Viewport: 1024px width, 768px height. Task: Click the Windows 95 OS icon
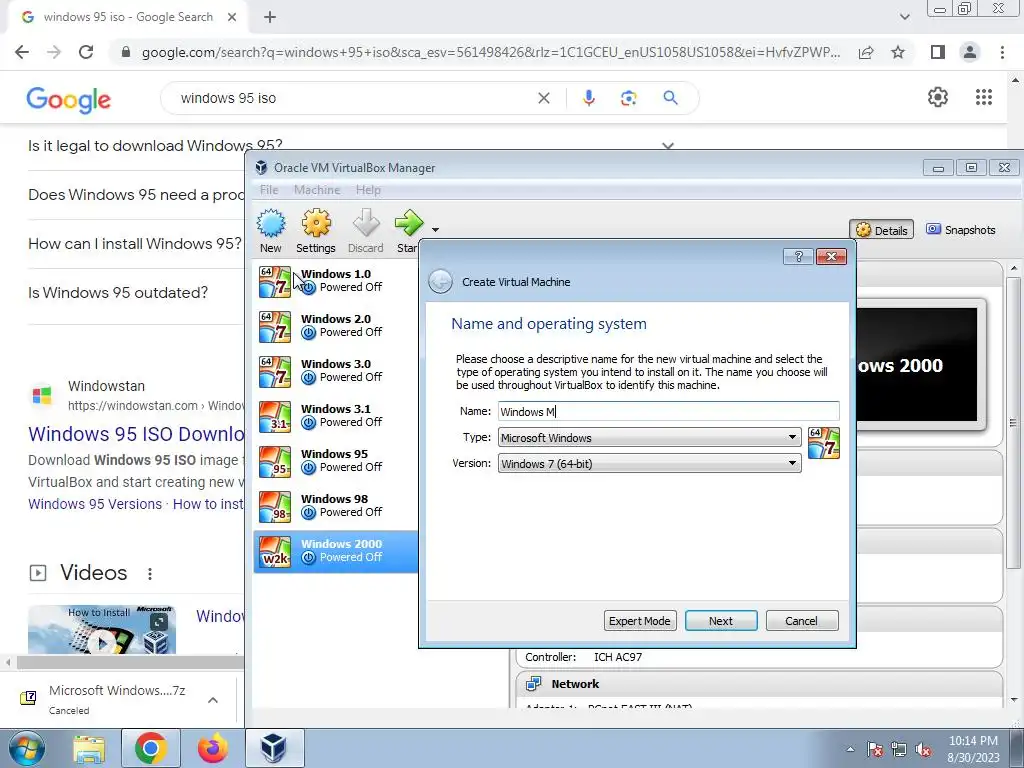tap(275, 462)
